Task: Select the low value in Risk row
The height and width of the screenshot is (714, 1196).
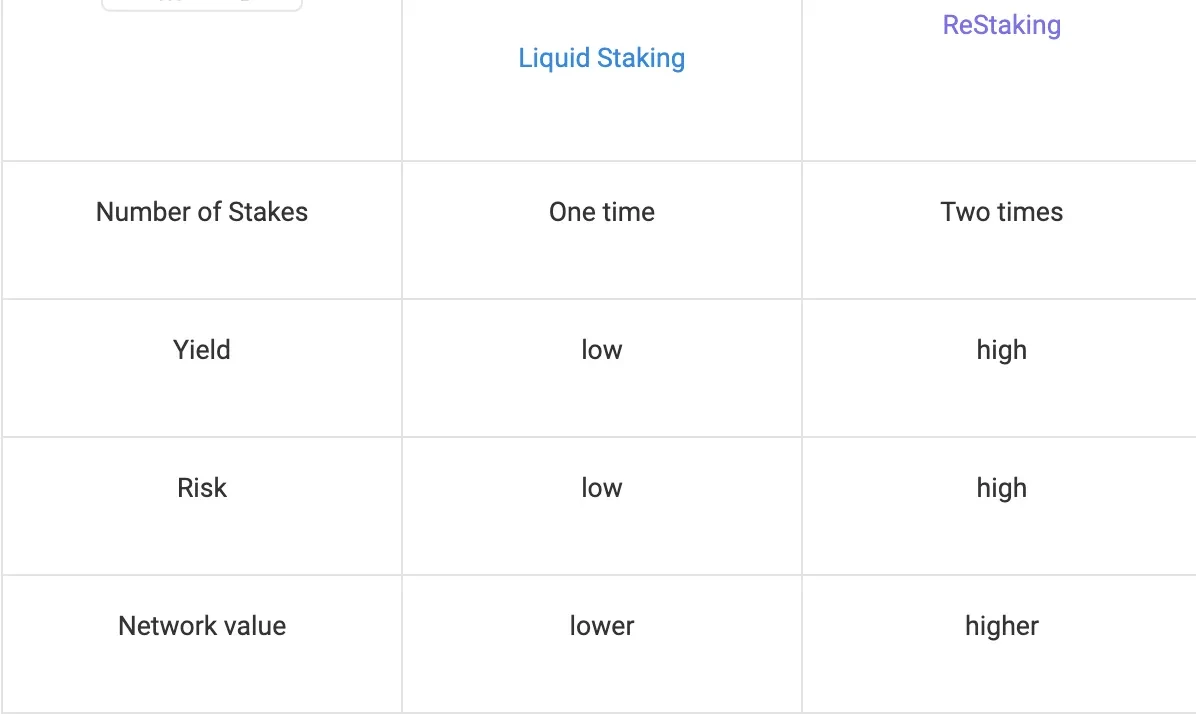Action: coord(601,488)
